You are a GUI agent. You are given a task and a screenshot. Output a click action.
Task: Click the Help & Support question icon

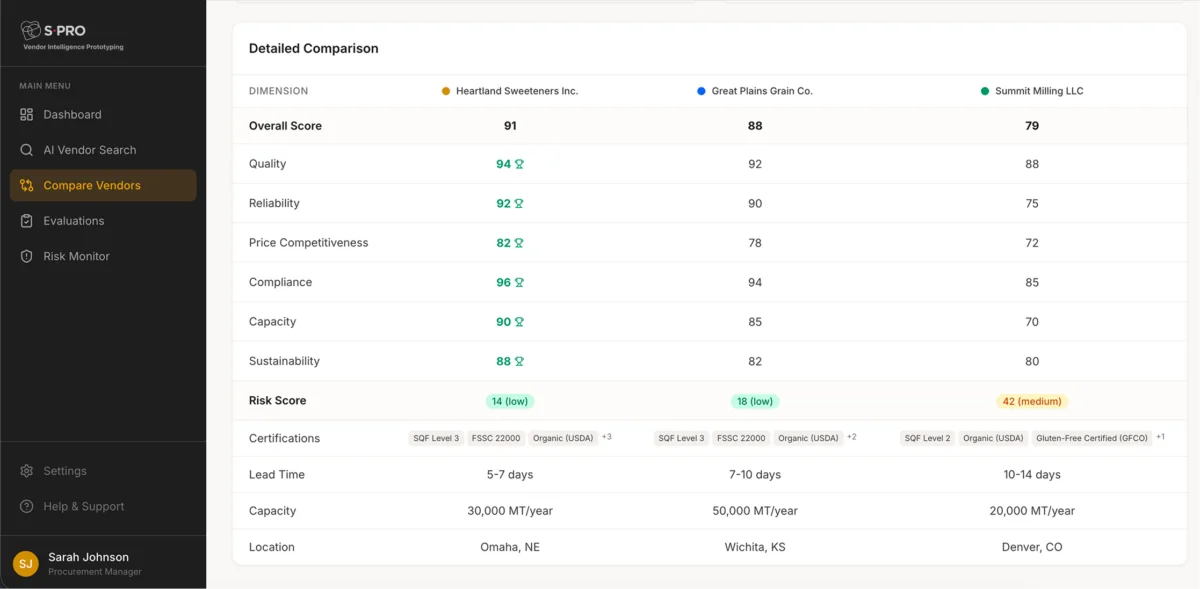(27, 507)
